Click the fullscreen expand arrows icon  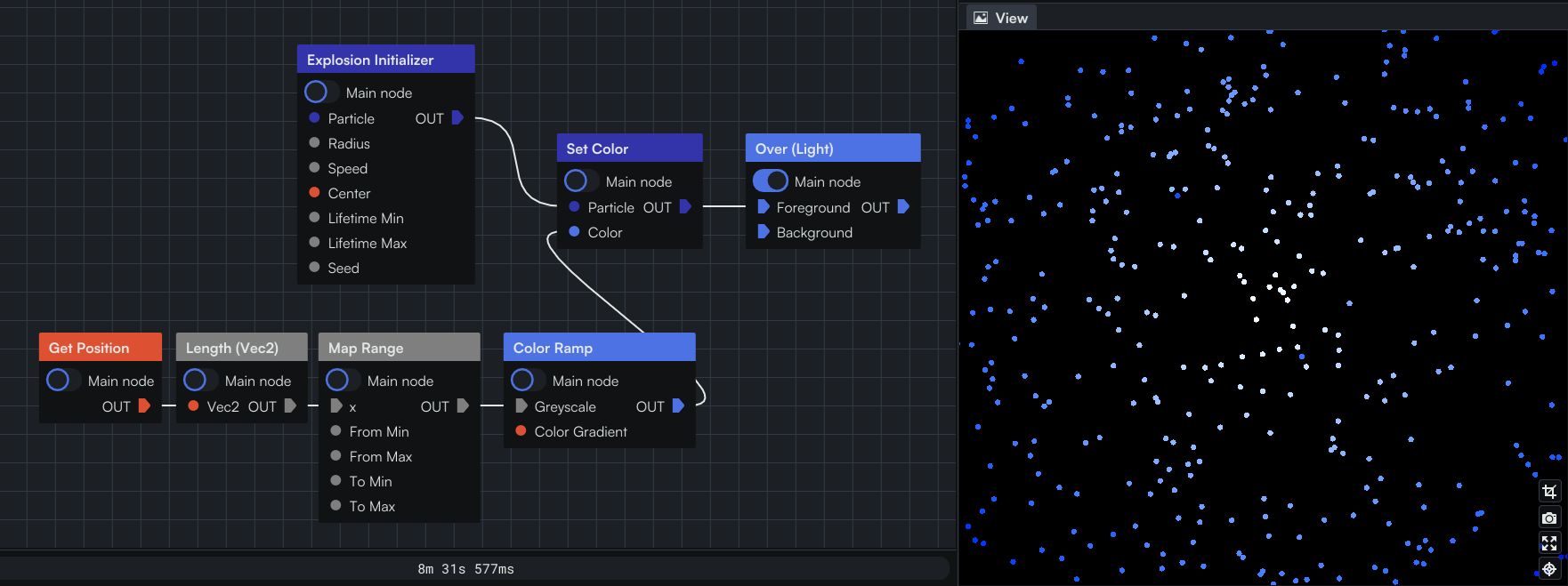tap(1549, 543)
